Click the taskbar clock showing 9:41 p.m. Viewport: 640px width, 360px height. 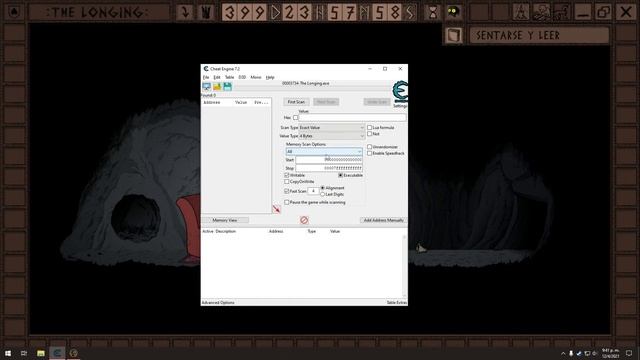point(611,353)
